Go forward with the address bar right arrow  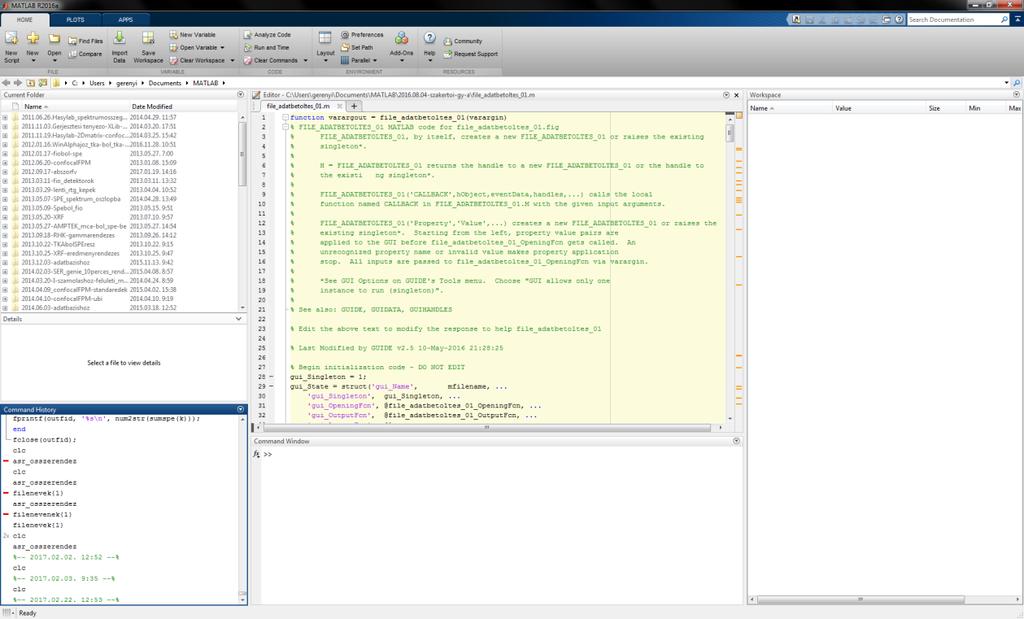[x=18, y=83]
